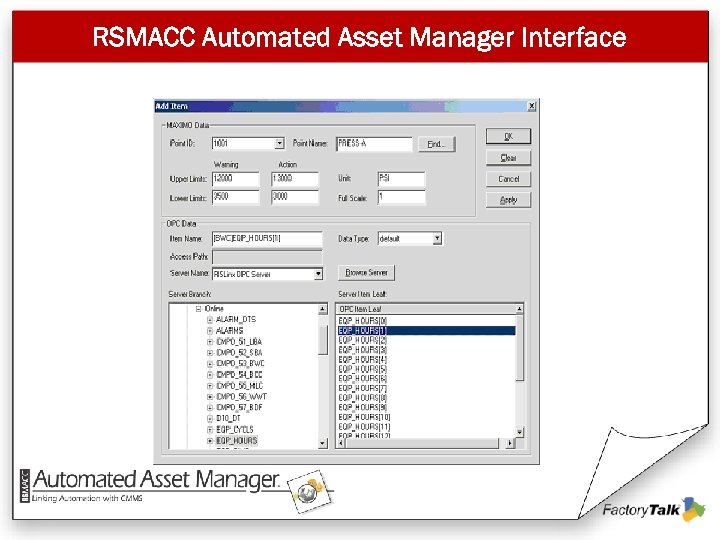Screen dimensions: 720x540
Task: Select EQP_HOURS[7] leaf item
Action: coord(363,388)
